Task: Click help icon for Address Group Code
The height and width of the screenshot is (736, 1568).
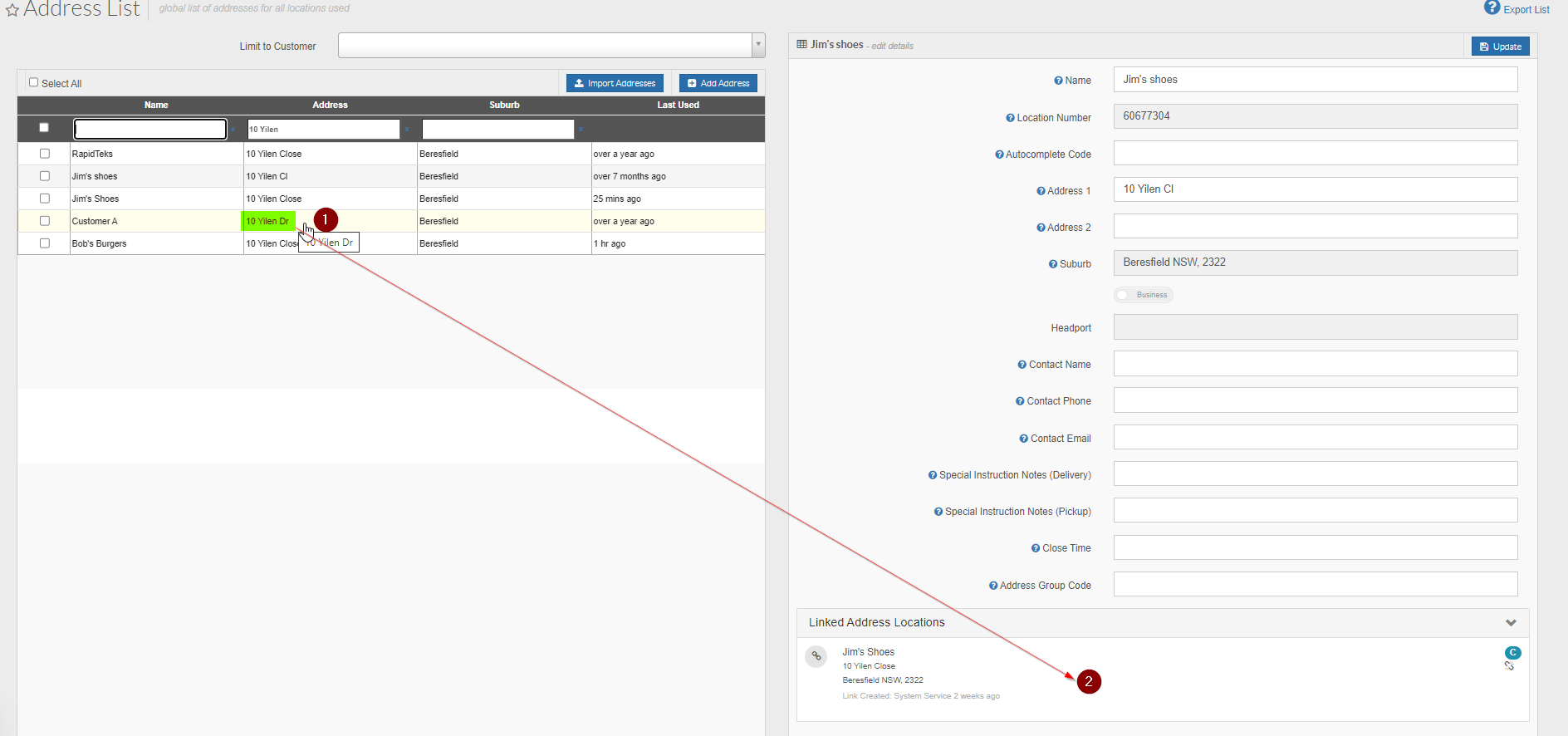Action: coord(993,586)
